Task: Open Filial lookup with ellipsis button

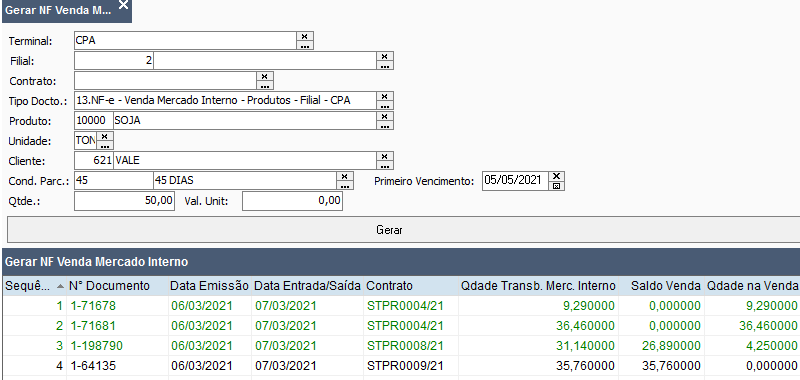Action: [x=385, y=65]
